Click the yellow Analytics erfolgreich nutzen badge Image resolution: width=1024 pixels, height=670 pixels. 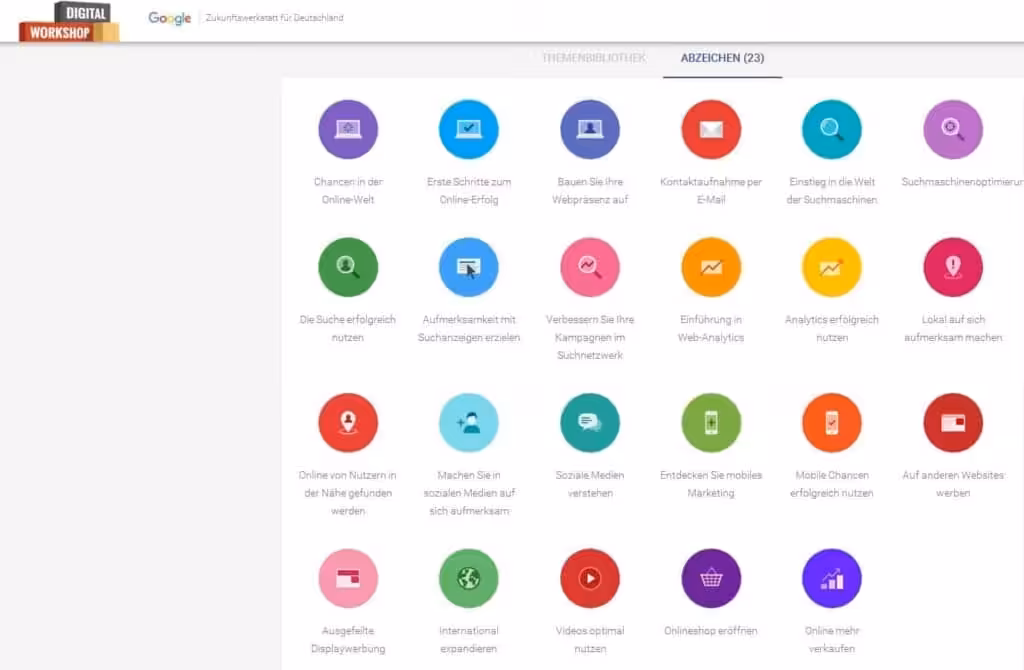coord(832,267)
